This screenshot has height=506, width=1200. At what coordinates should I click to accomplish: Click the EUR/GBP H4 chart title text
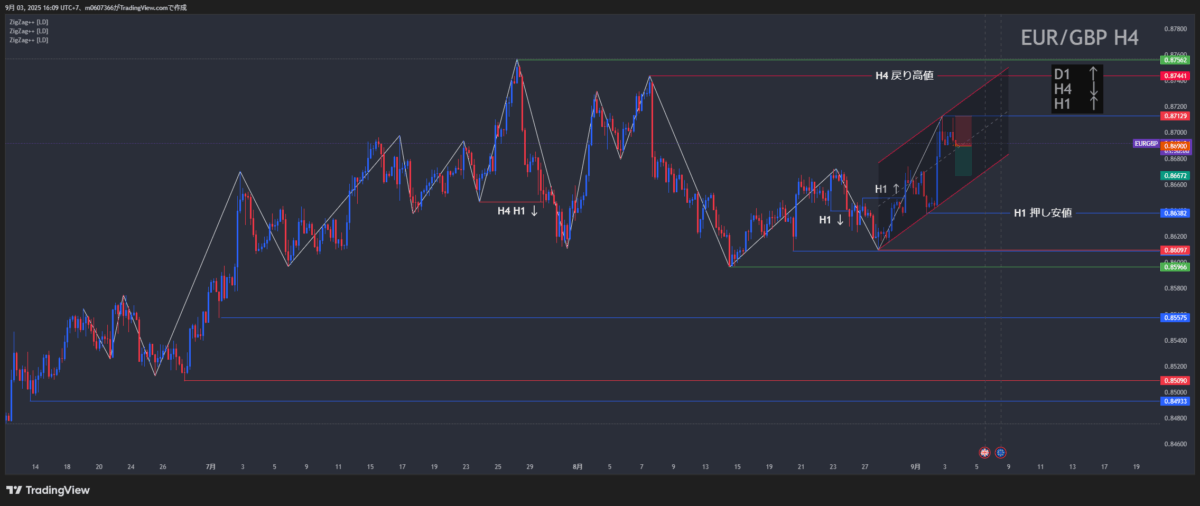tap(1079, 38)
